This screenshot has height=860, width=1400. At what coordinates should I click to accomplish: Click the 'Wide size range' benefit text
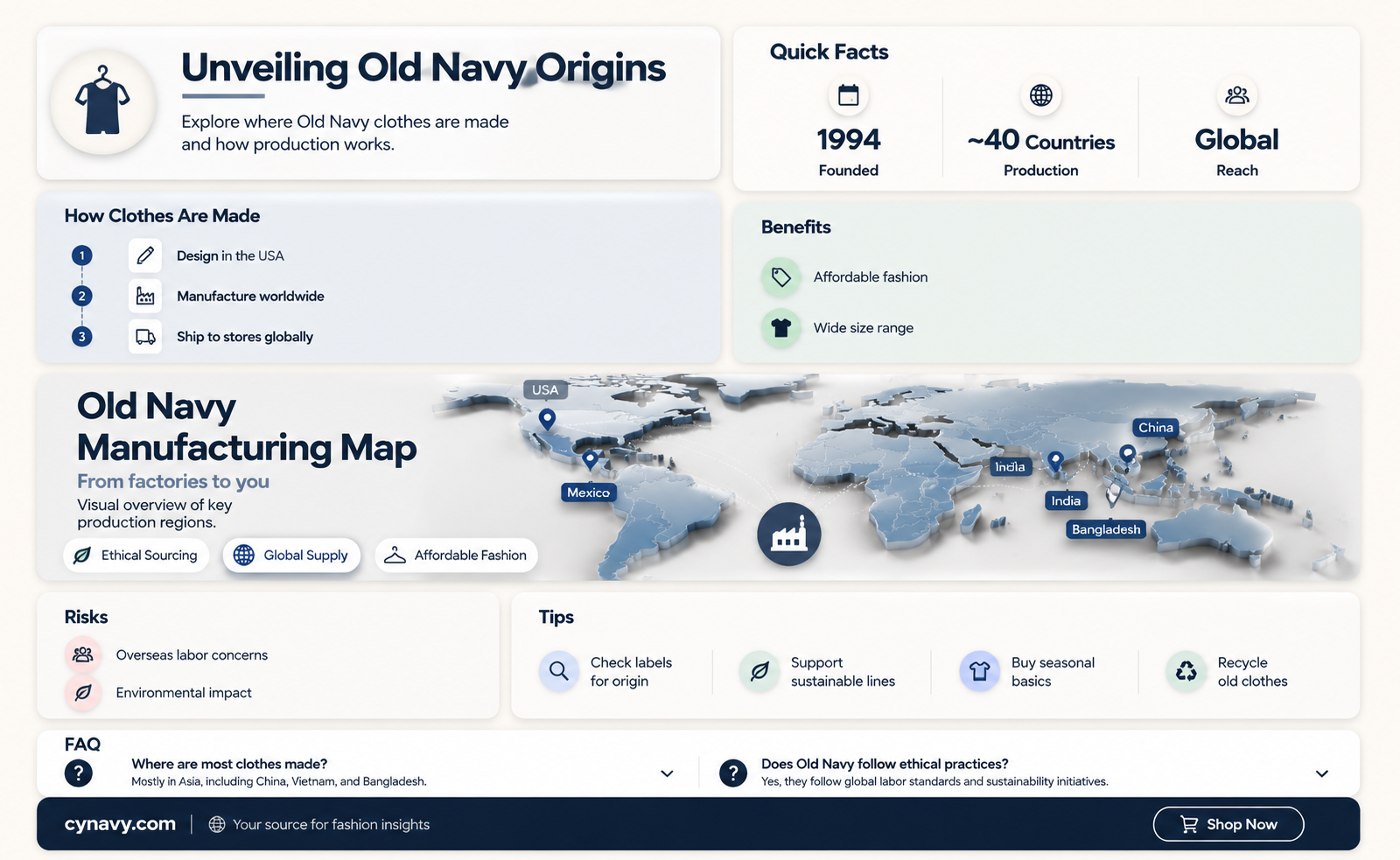864,328
